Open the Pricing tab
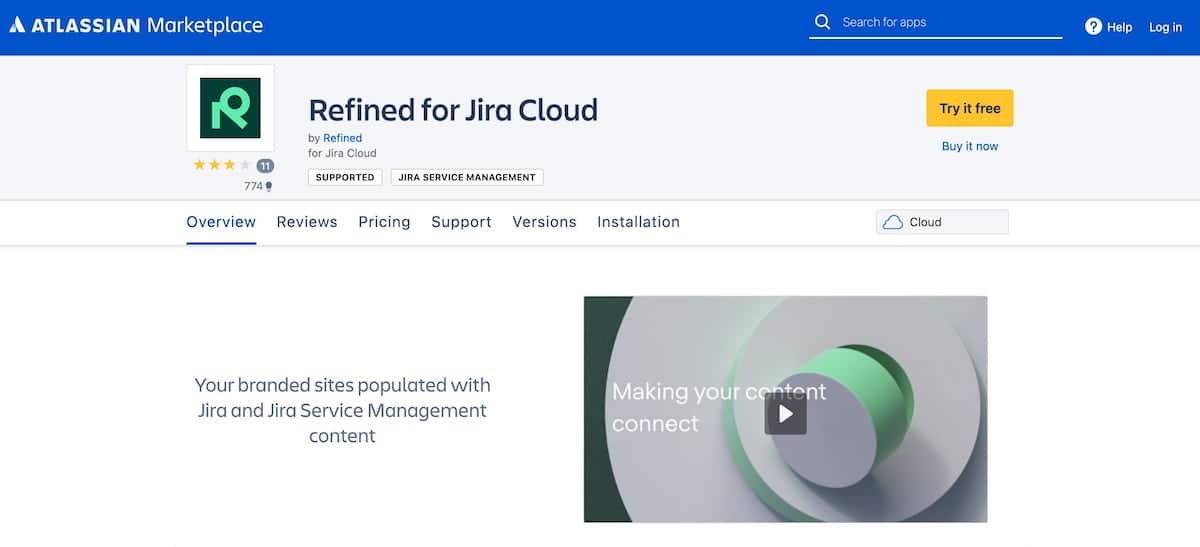 click(384, 222)
